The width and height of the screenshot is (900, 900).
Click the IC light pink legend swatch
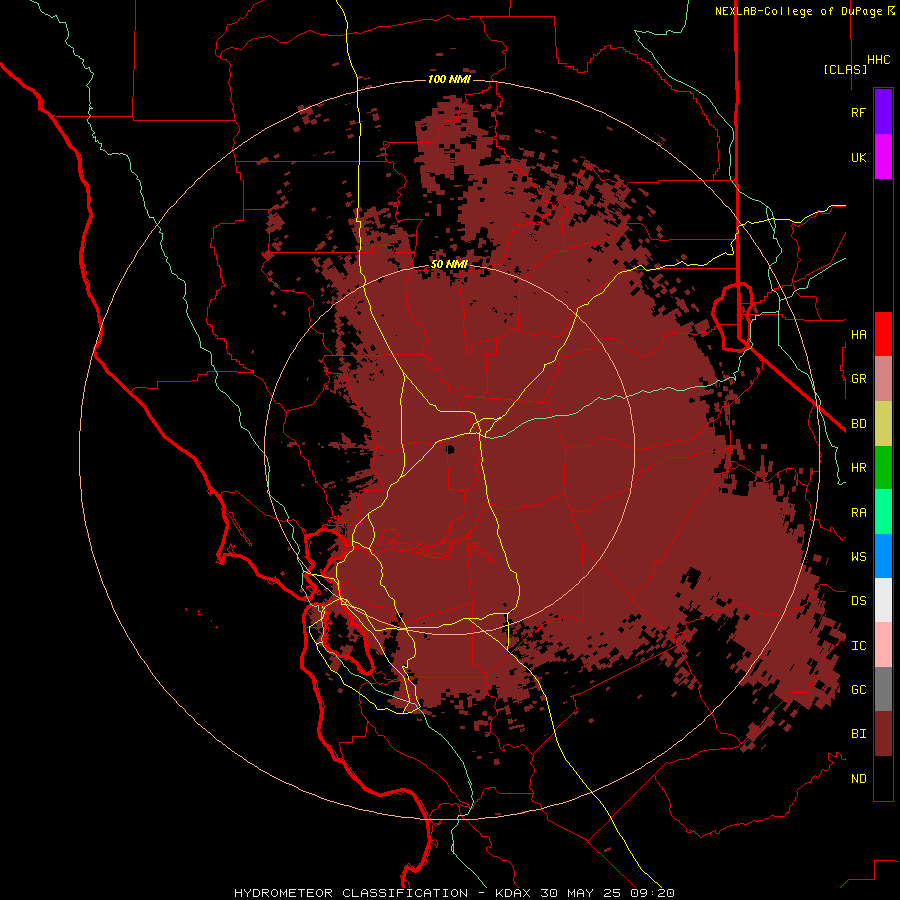click(x=883, y=645)
